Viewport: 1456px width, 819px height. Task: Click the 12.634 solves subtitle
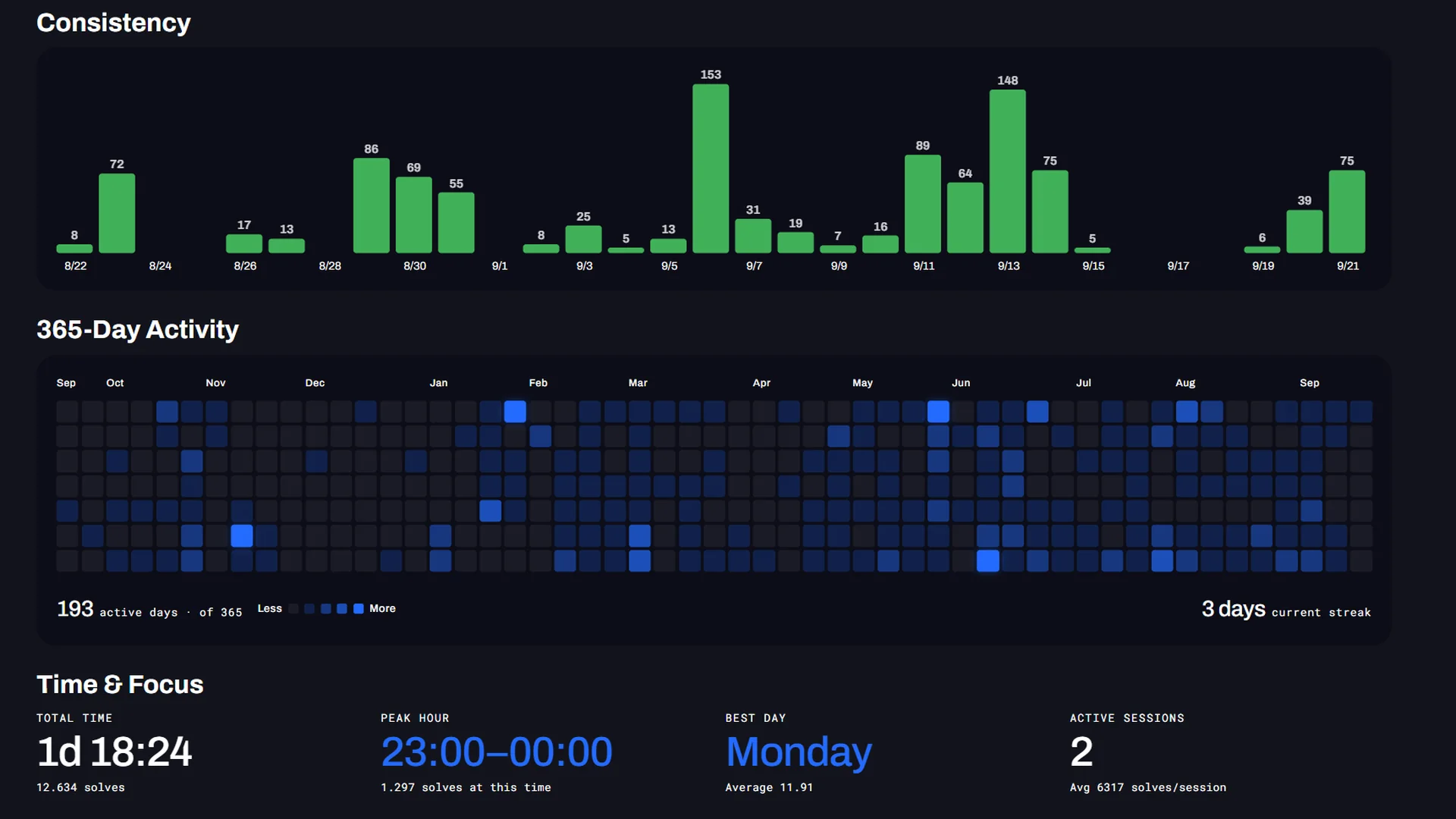tap(80, 788)
